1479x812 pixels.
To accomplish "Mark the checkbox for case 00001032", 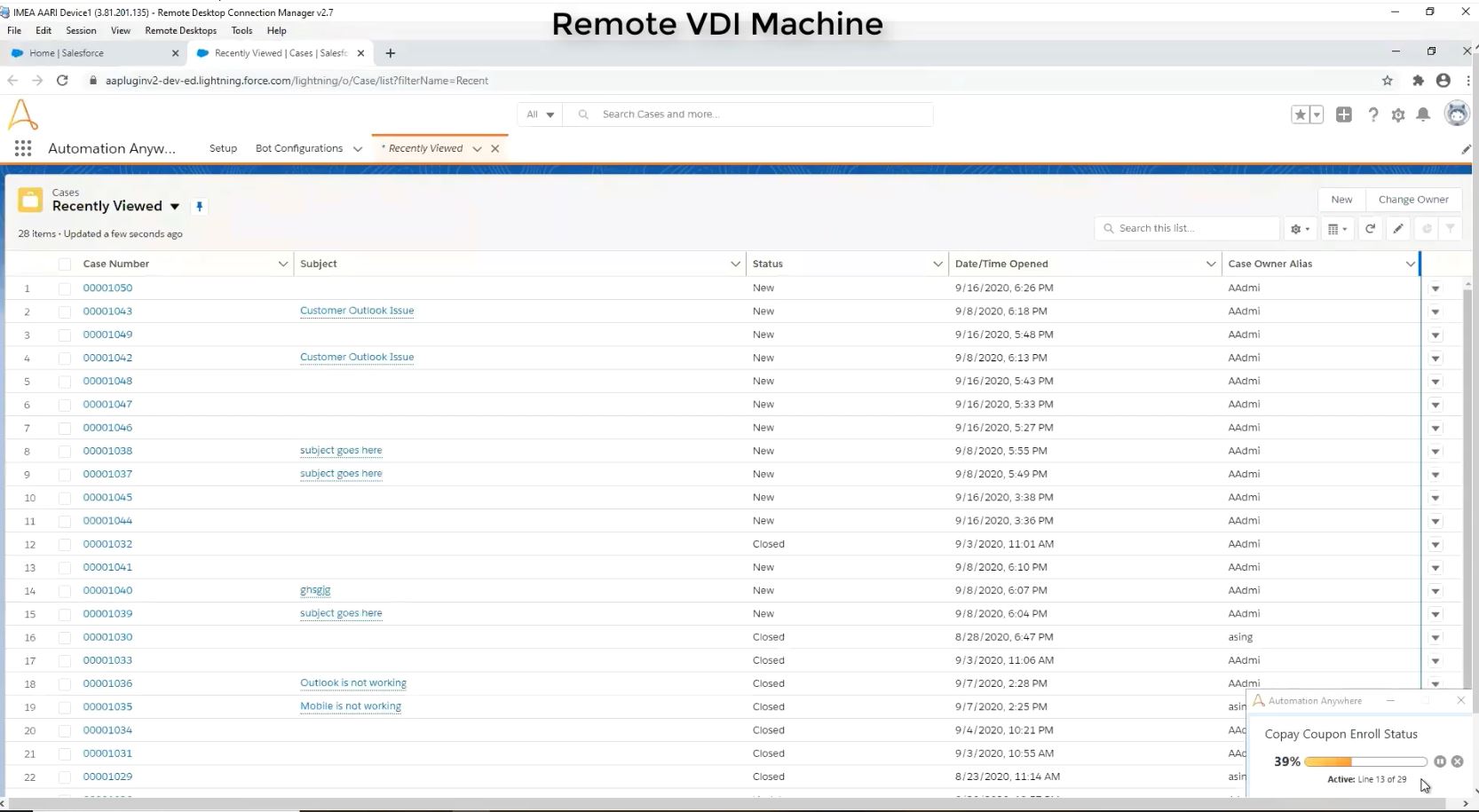I will [65, 545].
